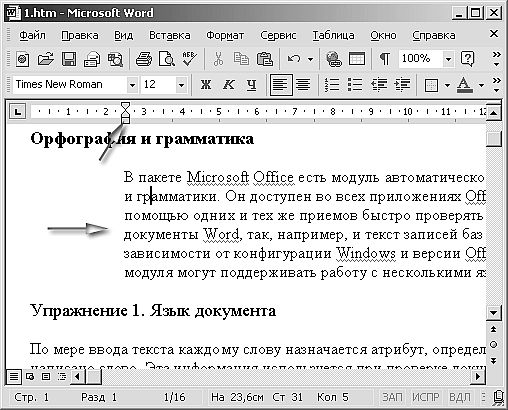Run the Spelling and Grammar check icon
The width and height of the screenshot is (508, 410).
point(189,59)
